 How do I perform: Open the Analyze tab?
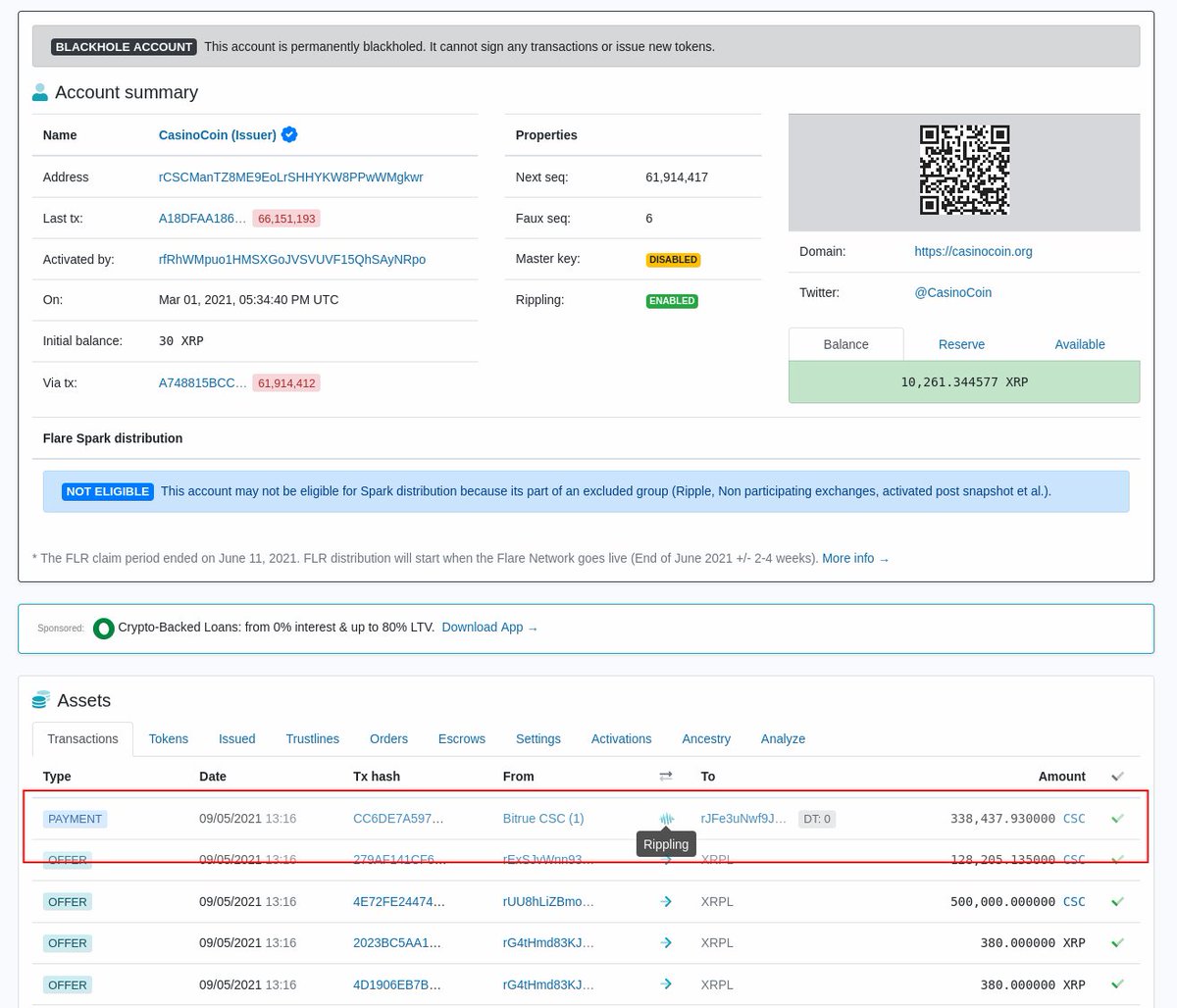(784, 738)
